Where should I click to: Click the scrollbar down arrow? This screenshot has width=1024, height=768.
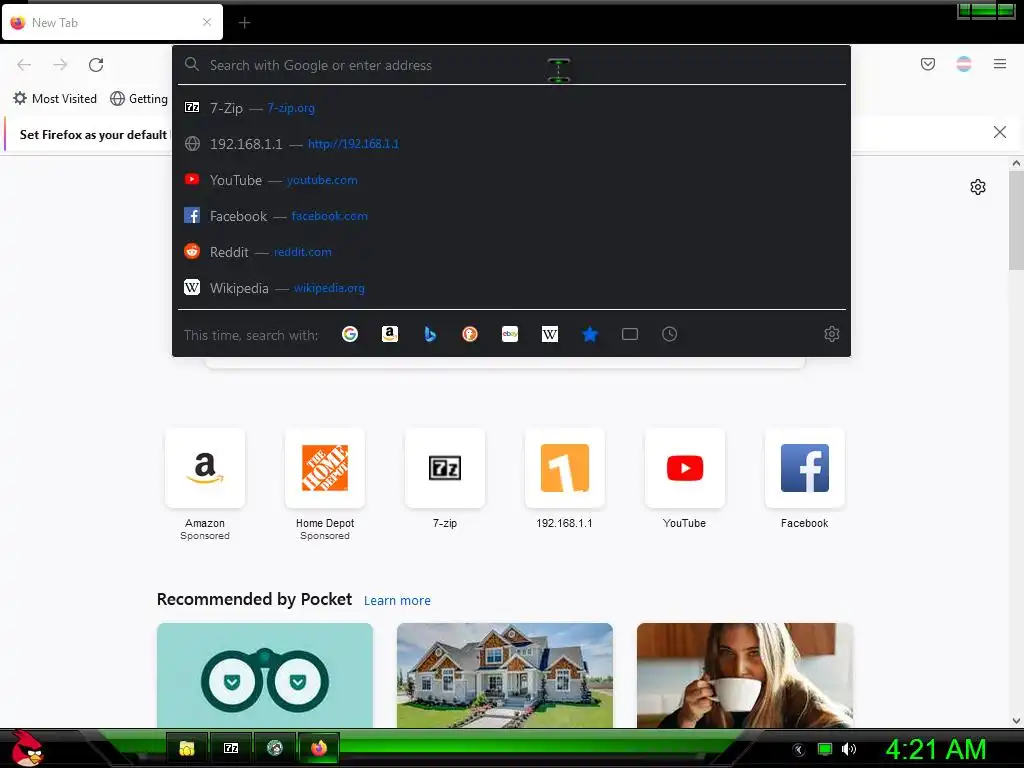point(1016,720)
